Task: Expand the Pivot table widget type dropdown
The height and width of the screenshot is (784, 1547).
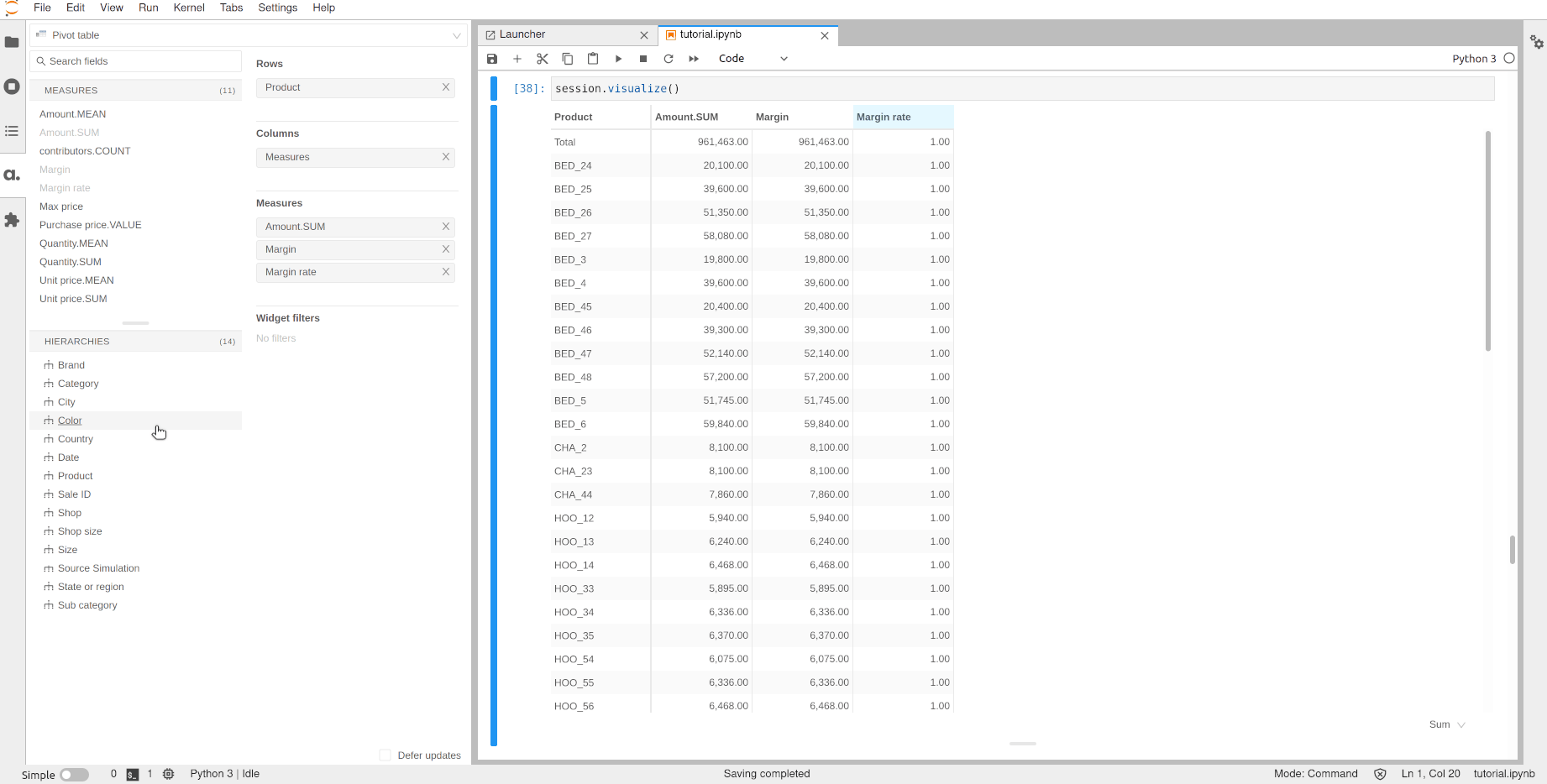Action: 456,35
